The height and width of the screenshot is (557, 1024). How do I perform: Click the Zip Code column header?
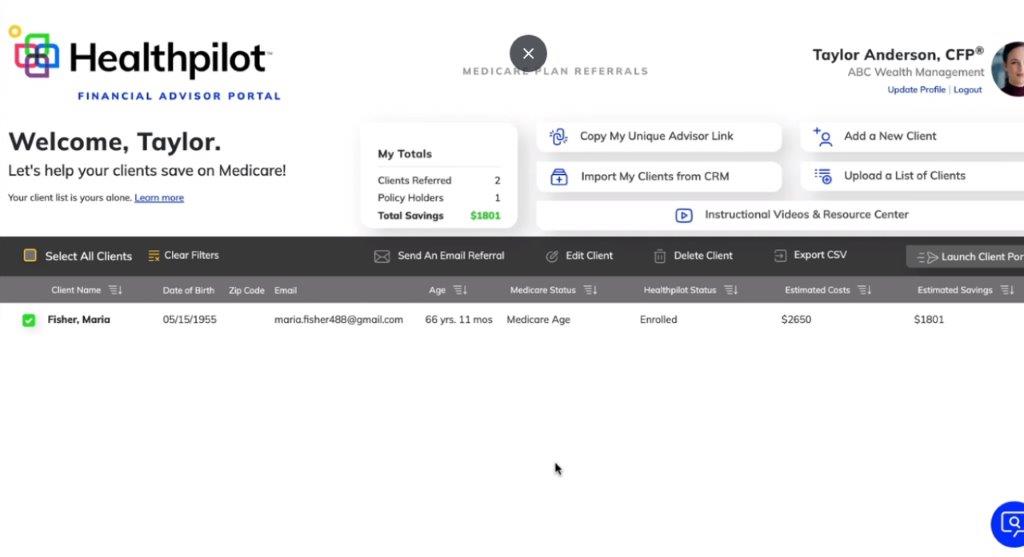246,291
